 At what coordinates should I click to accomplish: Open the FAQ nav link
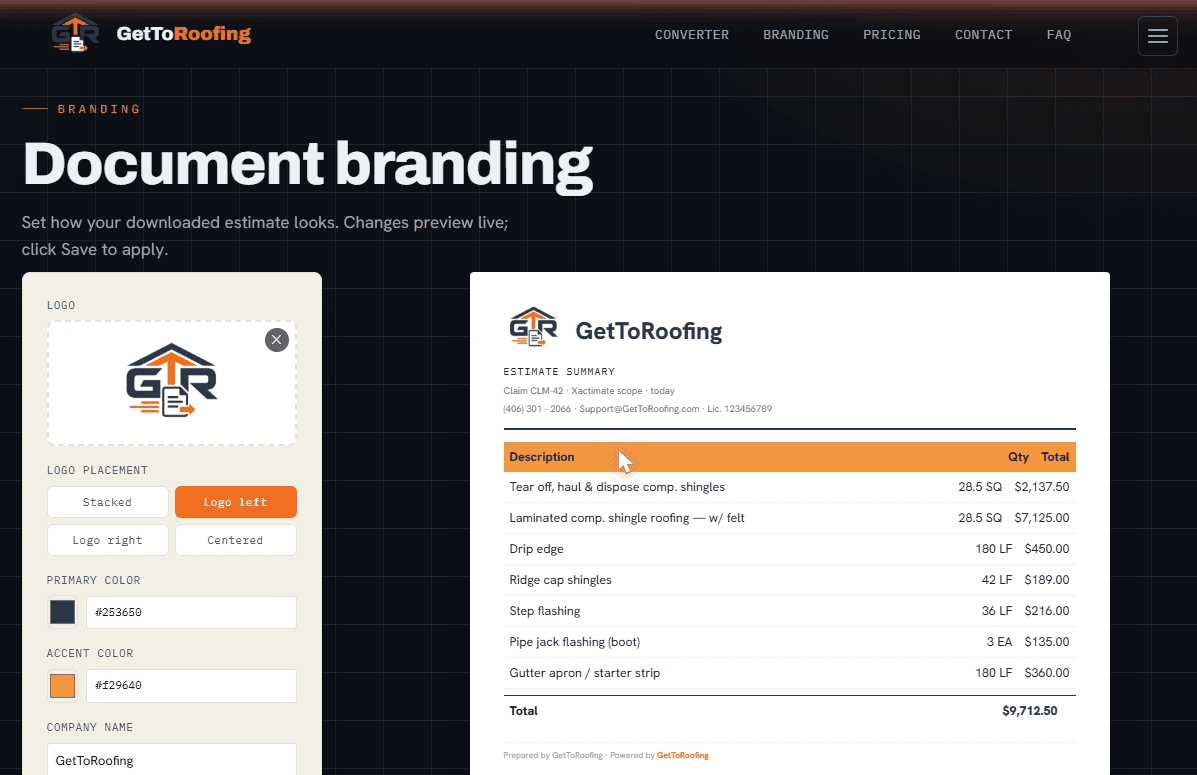(x=1059, y=35)
